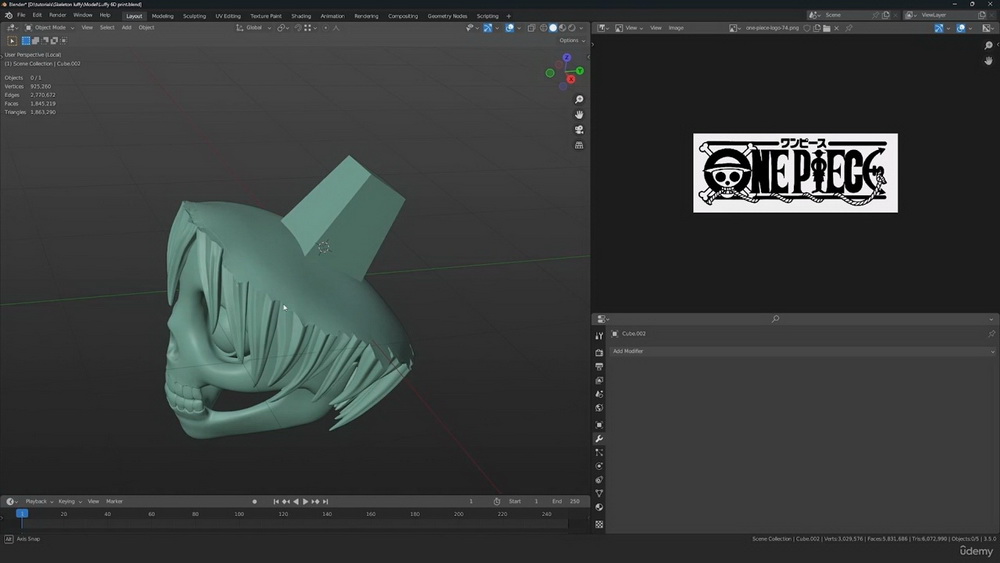
Task: Switch perspective/orthographic grid icon in viewport
Action: point(579,145)
